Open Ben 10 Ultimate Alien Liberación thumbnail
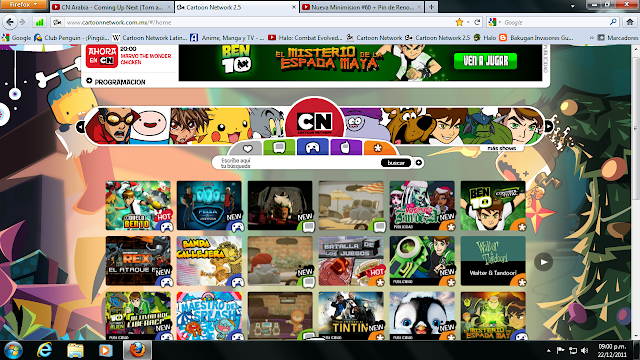640x360 pixels. click(138, 316)
